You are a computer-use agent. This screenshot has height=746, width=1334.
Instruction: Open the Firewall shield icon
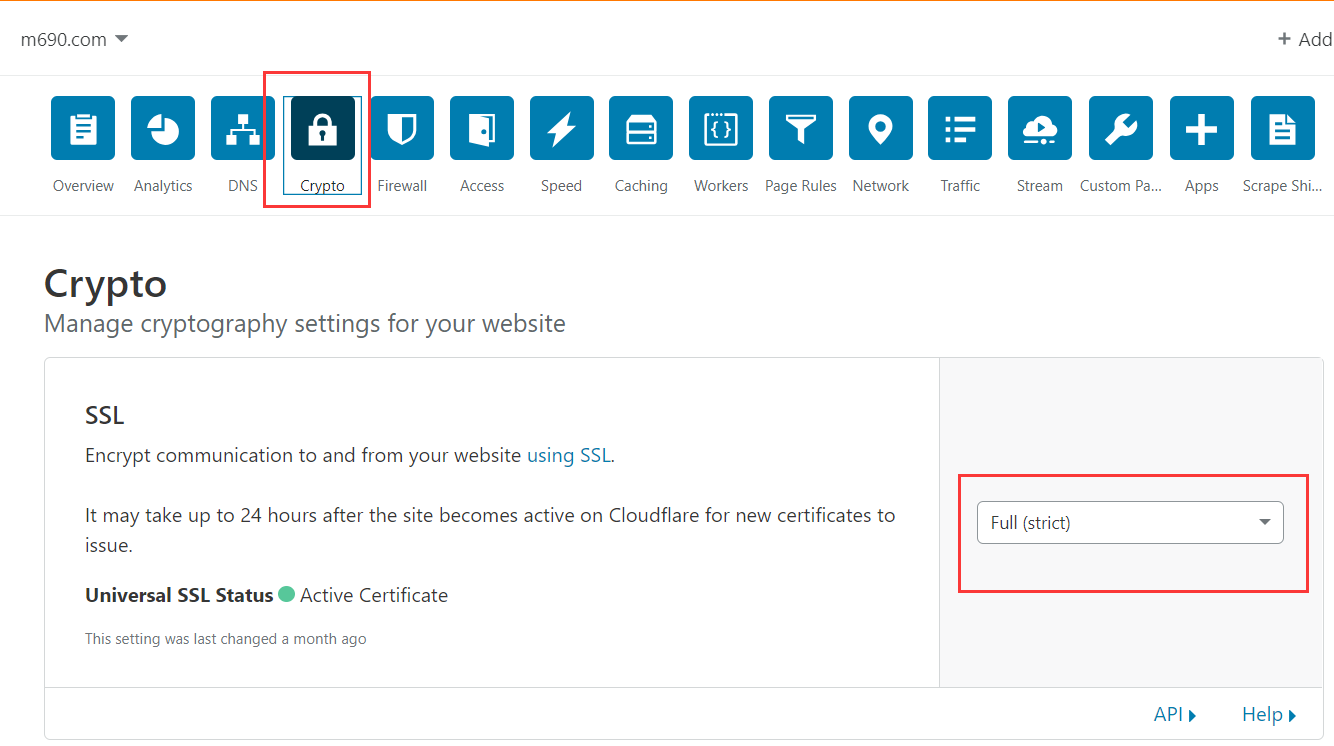coord(402,128)
